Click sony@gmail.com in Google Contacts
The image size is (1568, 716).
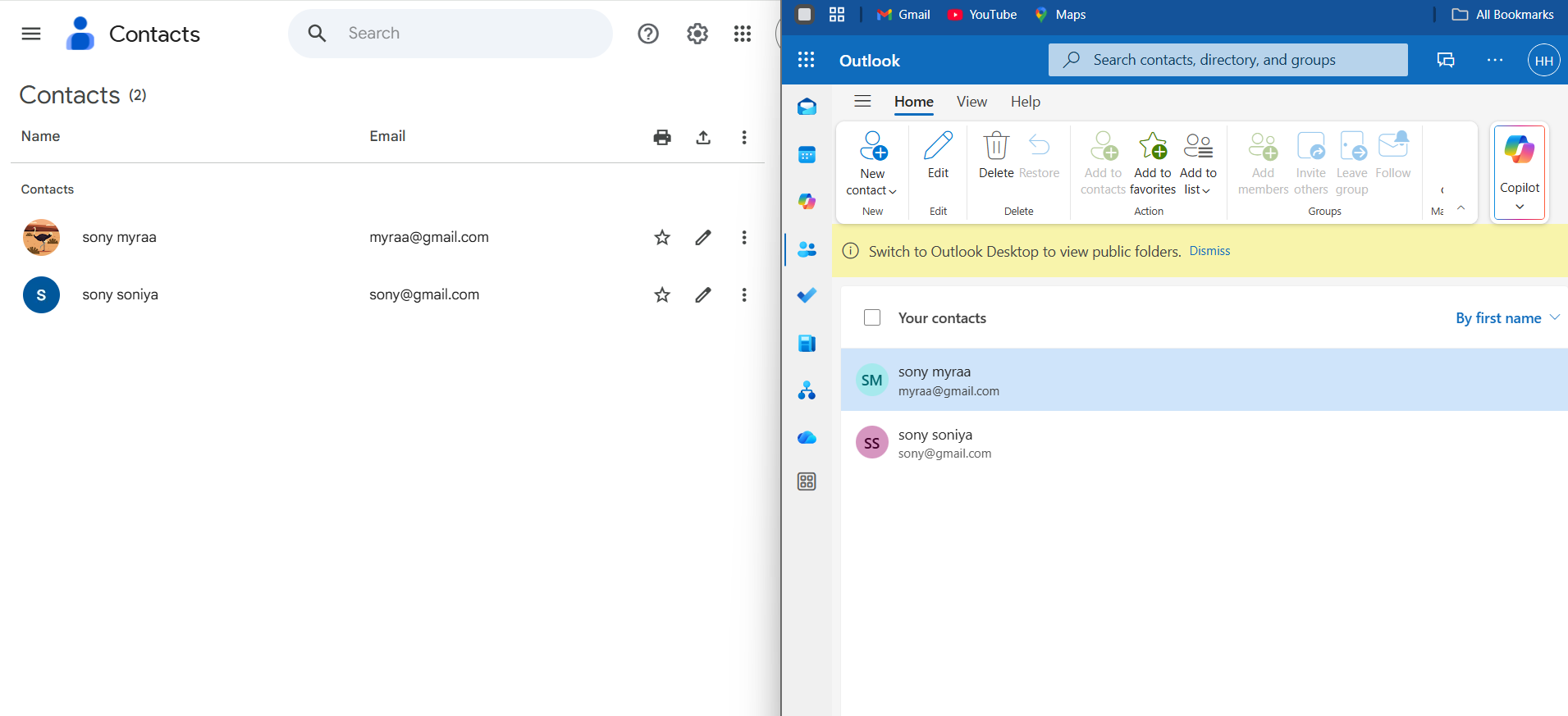tap(424, 294)
